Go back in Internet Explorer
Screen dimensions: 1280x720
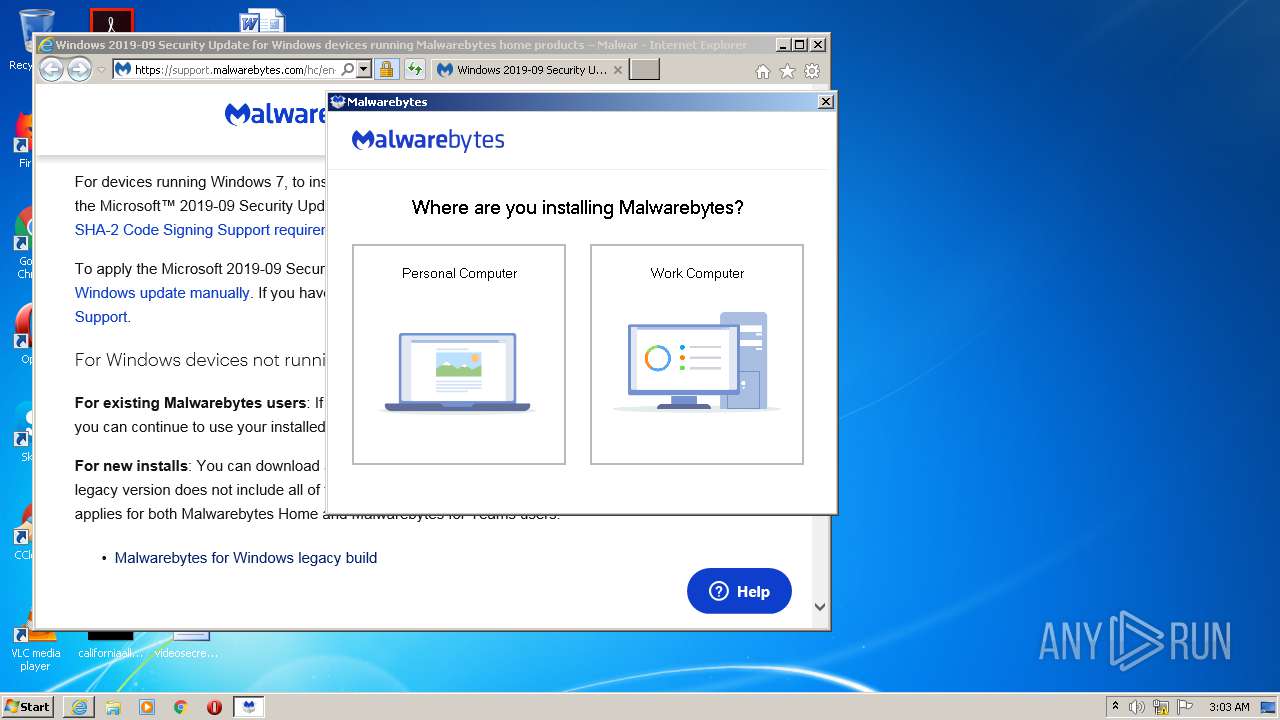point(51,70)
